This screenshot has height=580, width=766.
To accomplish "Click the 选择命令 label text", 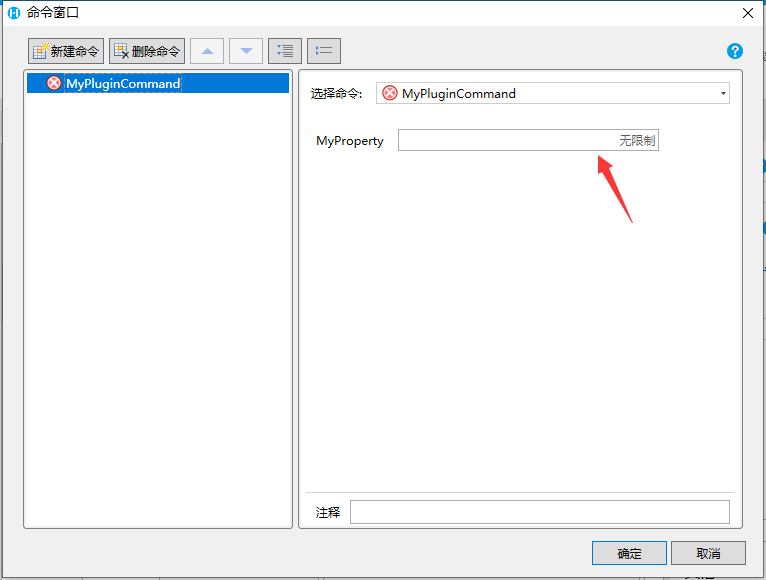I will pos(337,94).
